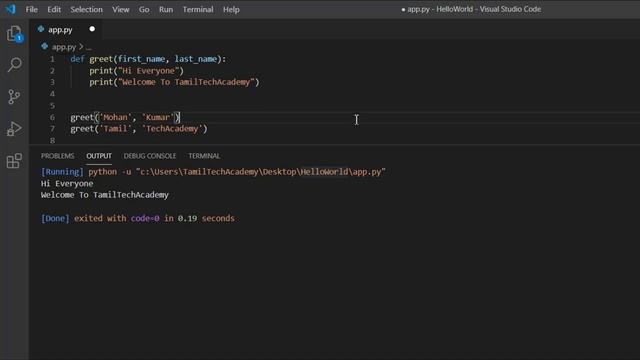Open the View menu
The width and height of the screenshot is (640, 360).
(121, 9)
